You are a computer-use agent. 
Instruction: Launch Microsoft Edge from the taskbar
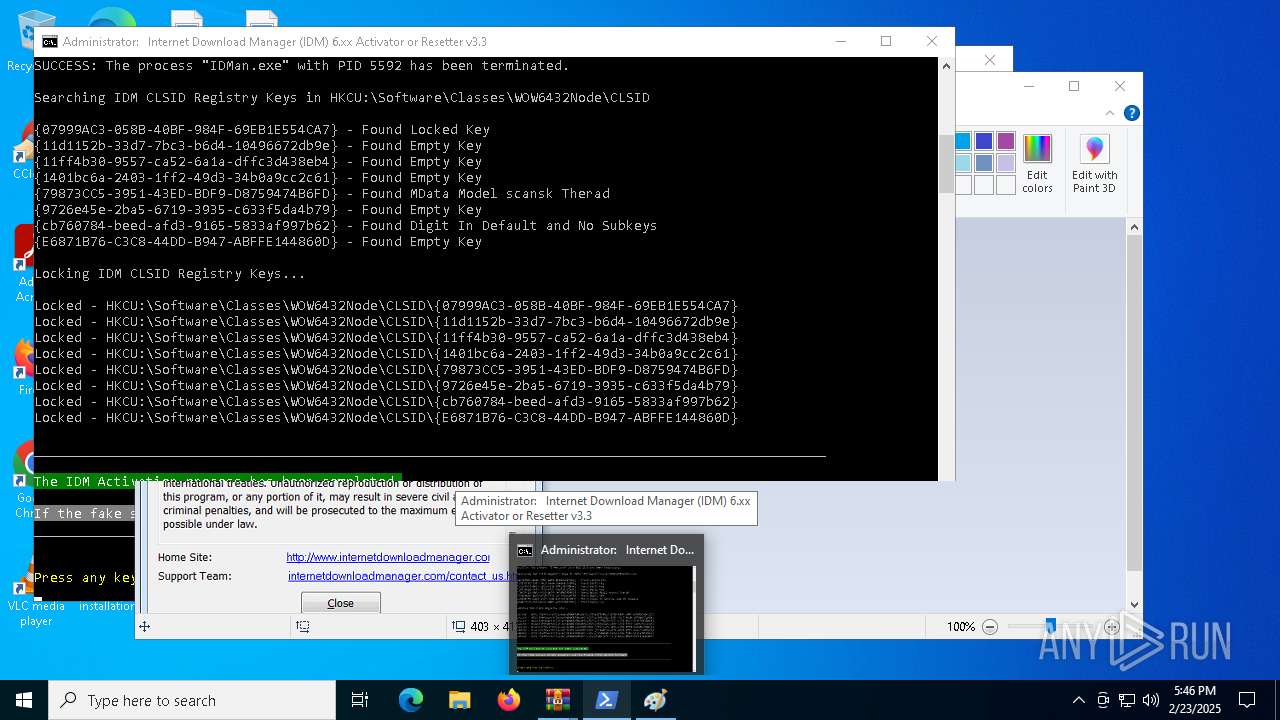coord(411,700)
